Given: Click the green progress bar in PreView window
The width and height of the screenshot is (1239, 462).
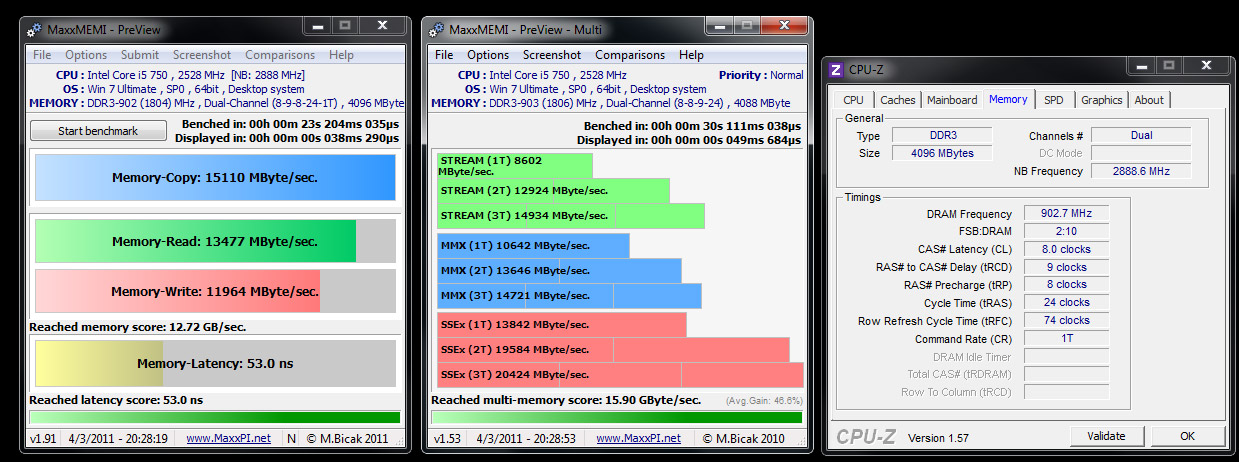Looking at the screenshot, I should [x=215, y=417].
